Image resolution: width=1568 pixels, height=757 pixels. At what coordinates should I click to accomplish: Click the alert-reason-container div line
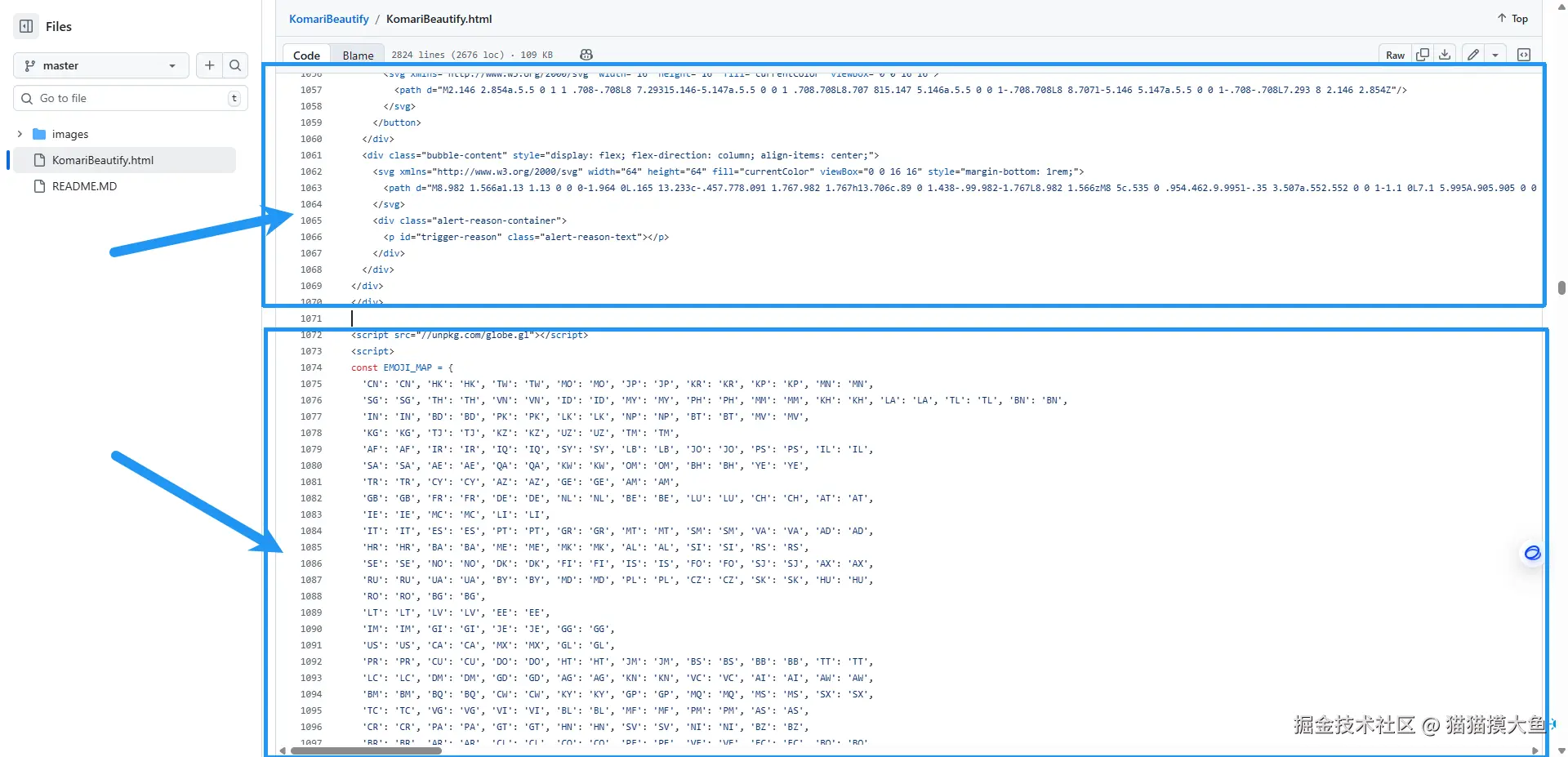coord(470,220)
